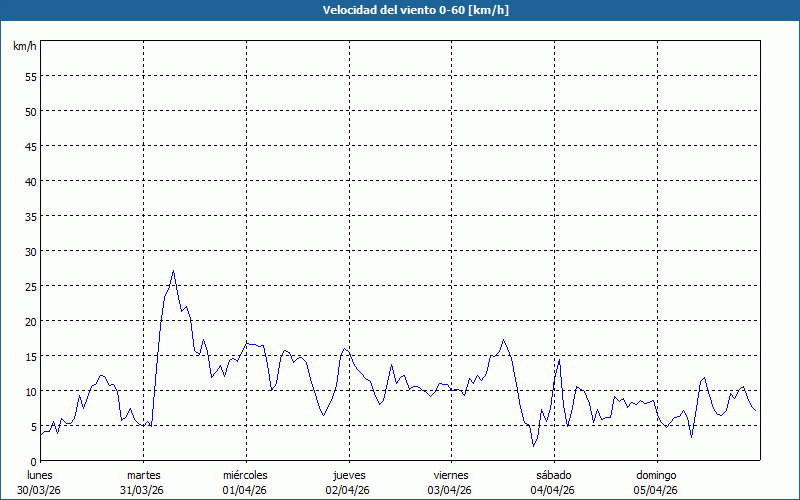Select the "lunes" day label
Viewport: 800px width, 500px height.
40,475
